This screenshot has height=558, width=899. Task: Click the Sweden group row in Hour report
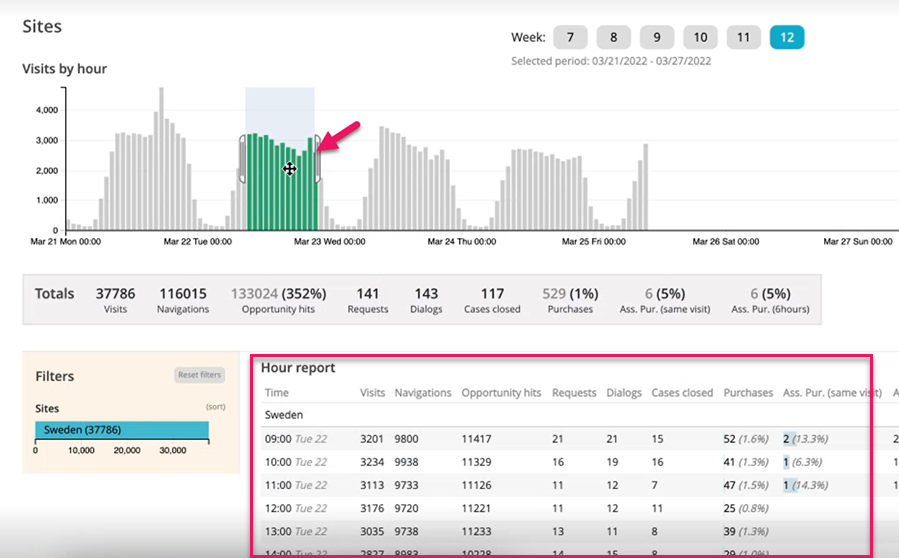(284, 413)
